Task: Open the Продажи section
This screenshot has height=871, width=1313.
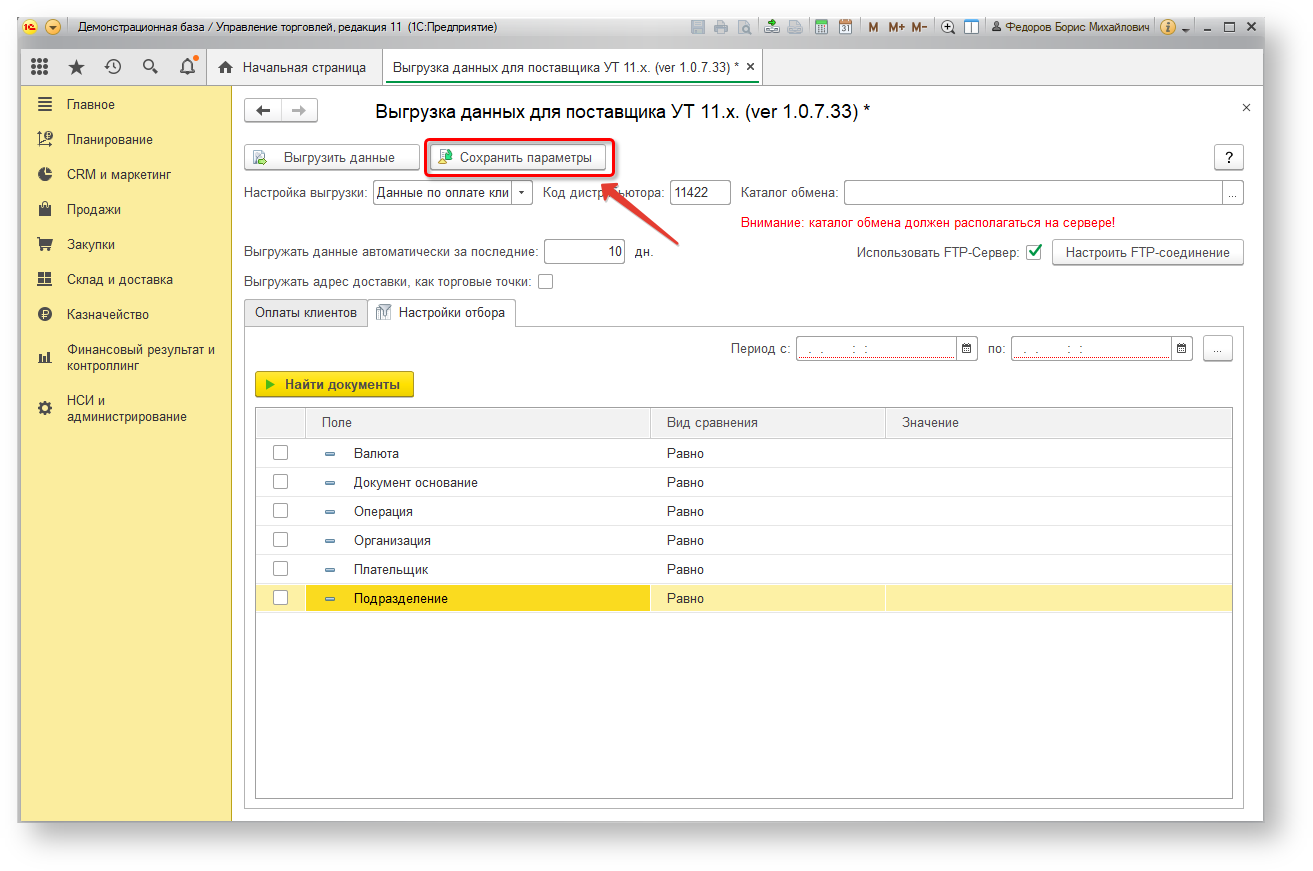Action: [x=94, y=210]
